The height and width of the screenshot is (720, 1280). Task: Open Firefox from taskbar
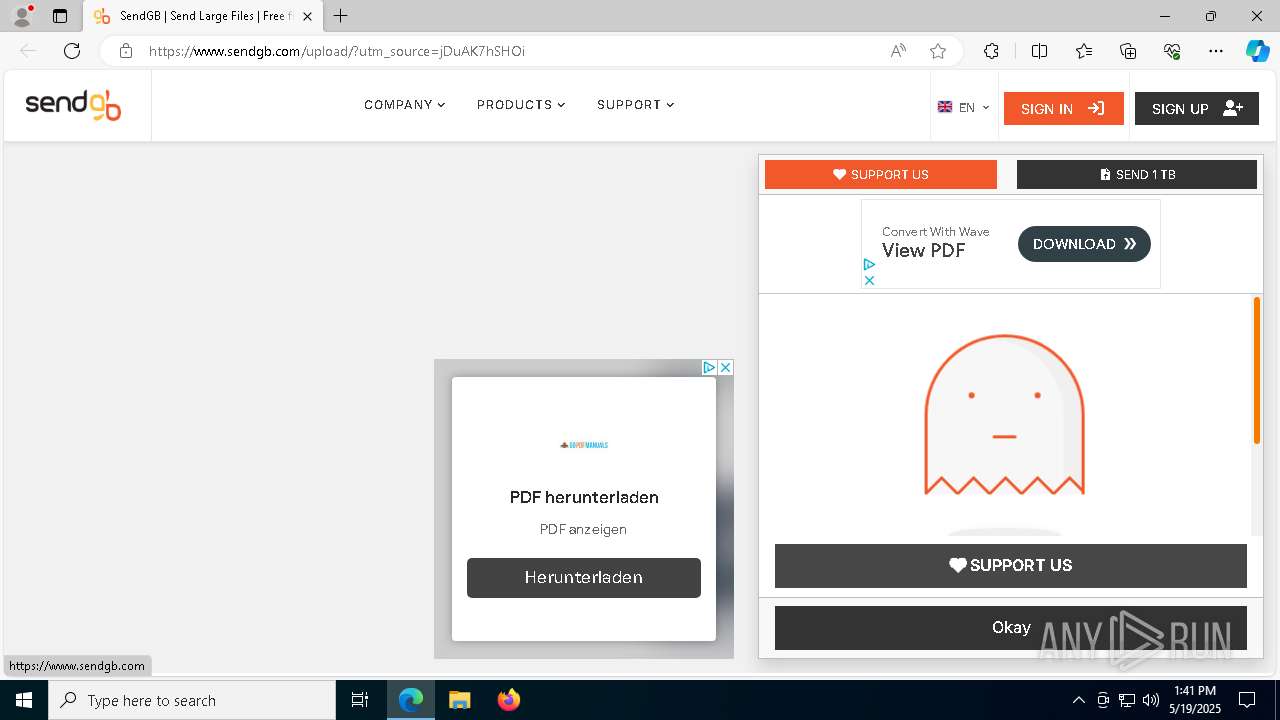(x=508, y=700)
